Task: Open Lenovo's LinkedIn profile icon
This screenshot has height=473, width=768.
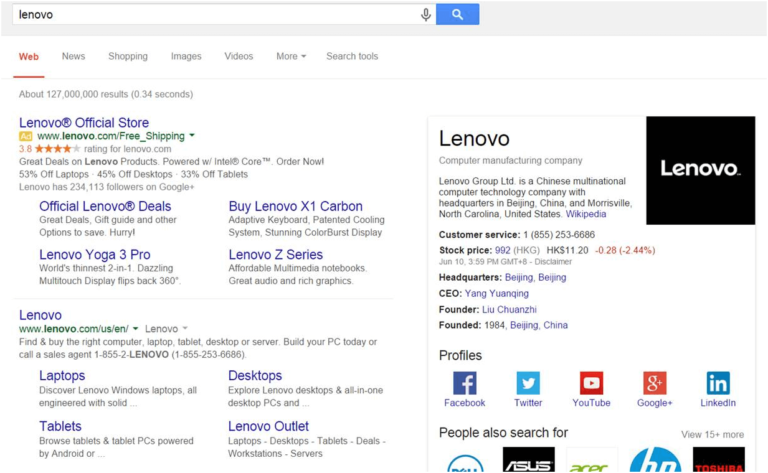Action: (x=718, y=383)
